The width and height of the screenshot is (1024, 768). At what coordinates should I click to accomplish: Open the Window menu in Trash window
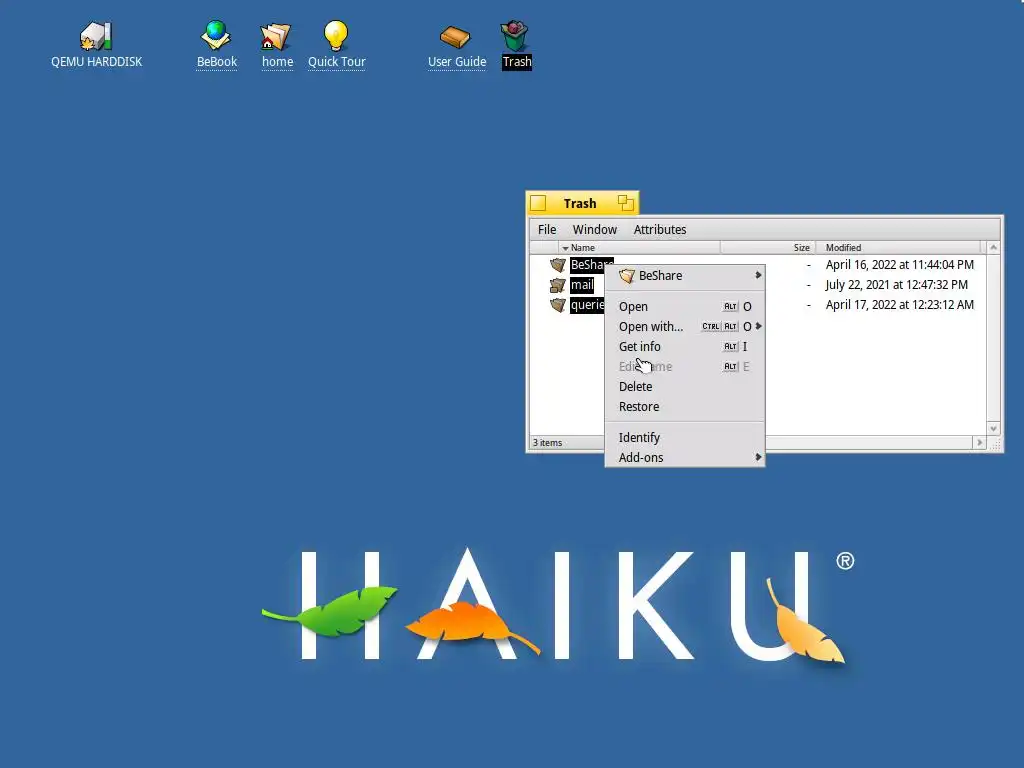[594, 229]
